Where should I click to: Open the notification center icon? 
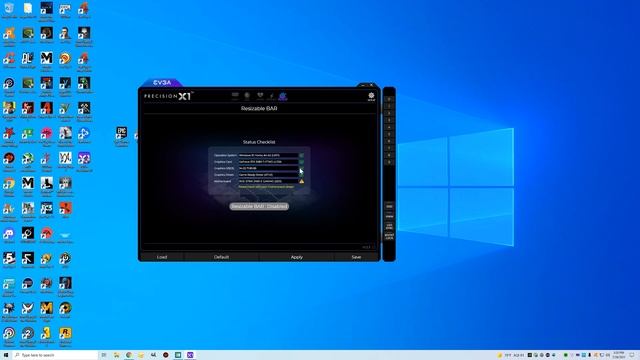pos(632,355)
